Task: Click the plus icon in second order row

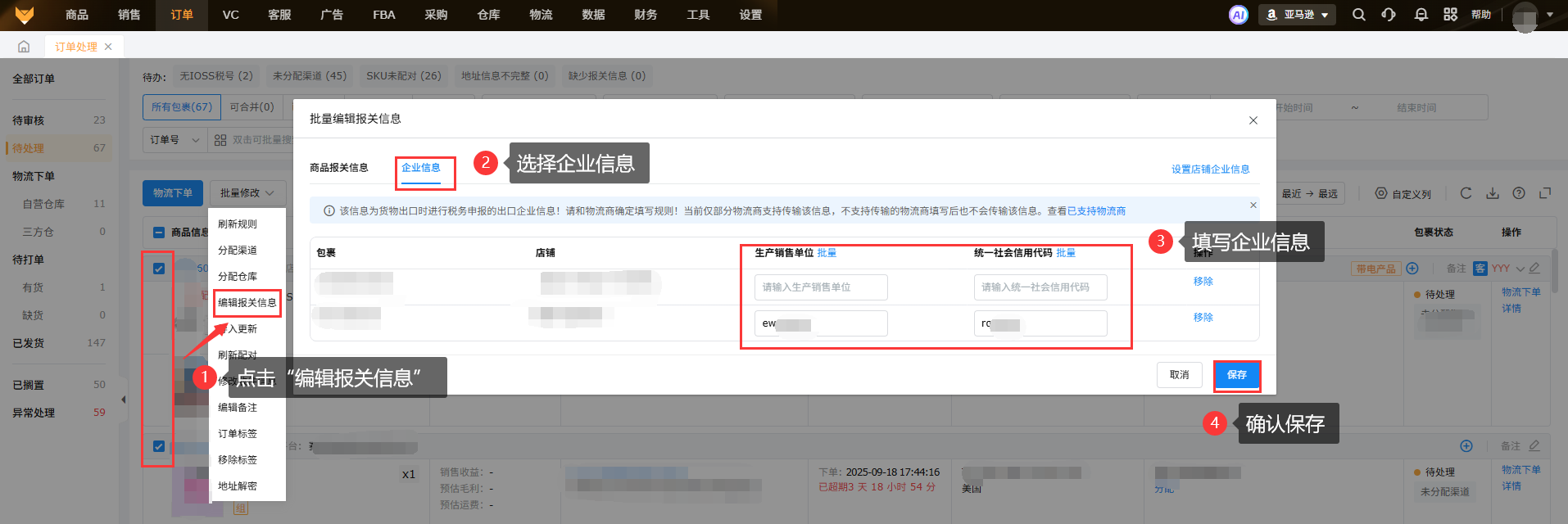Action: coord(1466,446)
